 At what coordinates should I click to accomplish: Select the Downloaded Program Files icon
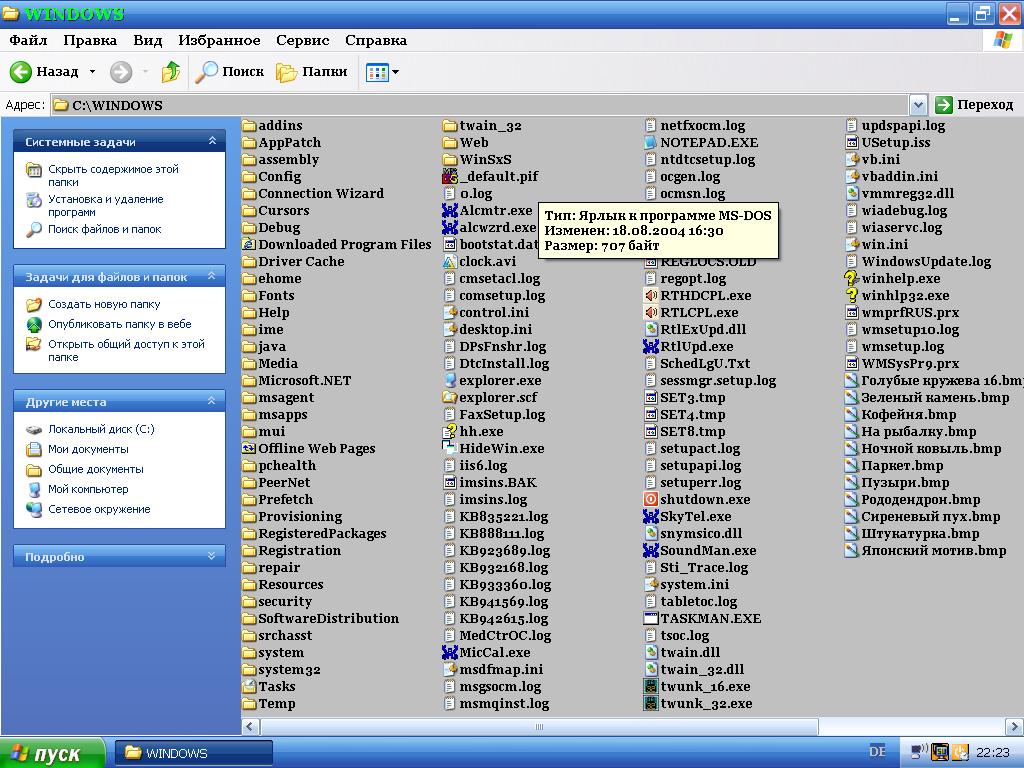(249, 244)
